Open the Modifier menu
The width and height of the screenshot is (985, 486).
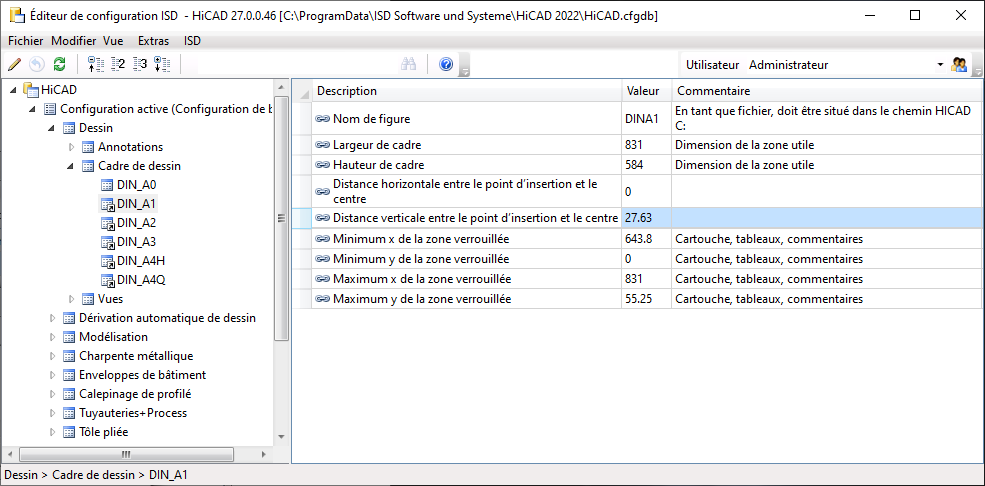pos(73,41)
